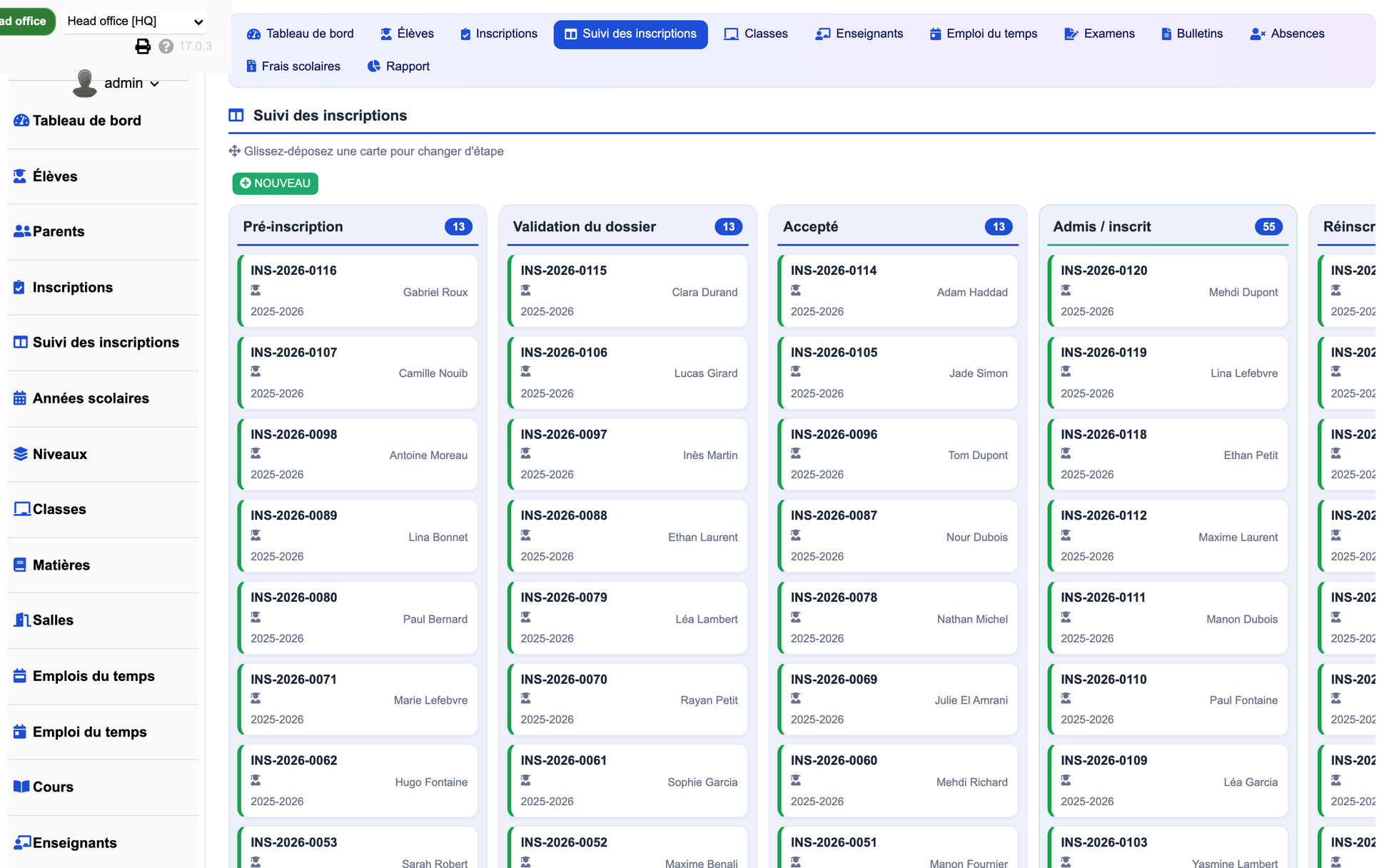Select card INS-2026-0089 Lina Bonnet
Screen dimensions: 1389x868
[x=358, y=535]
